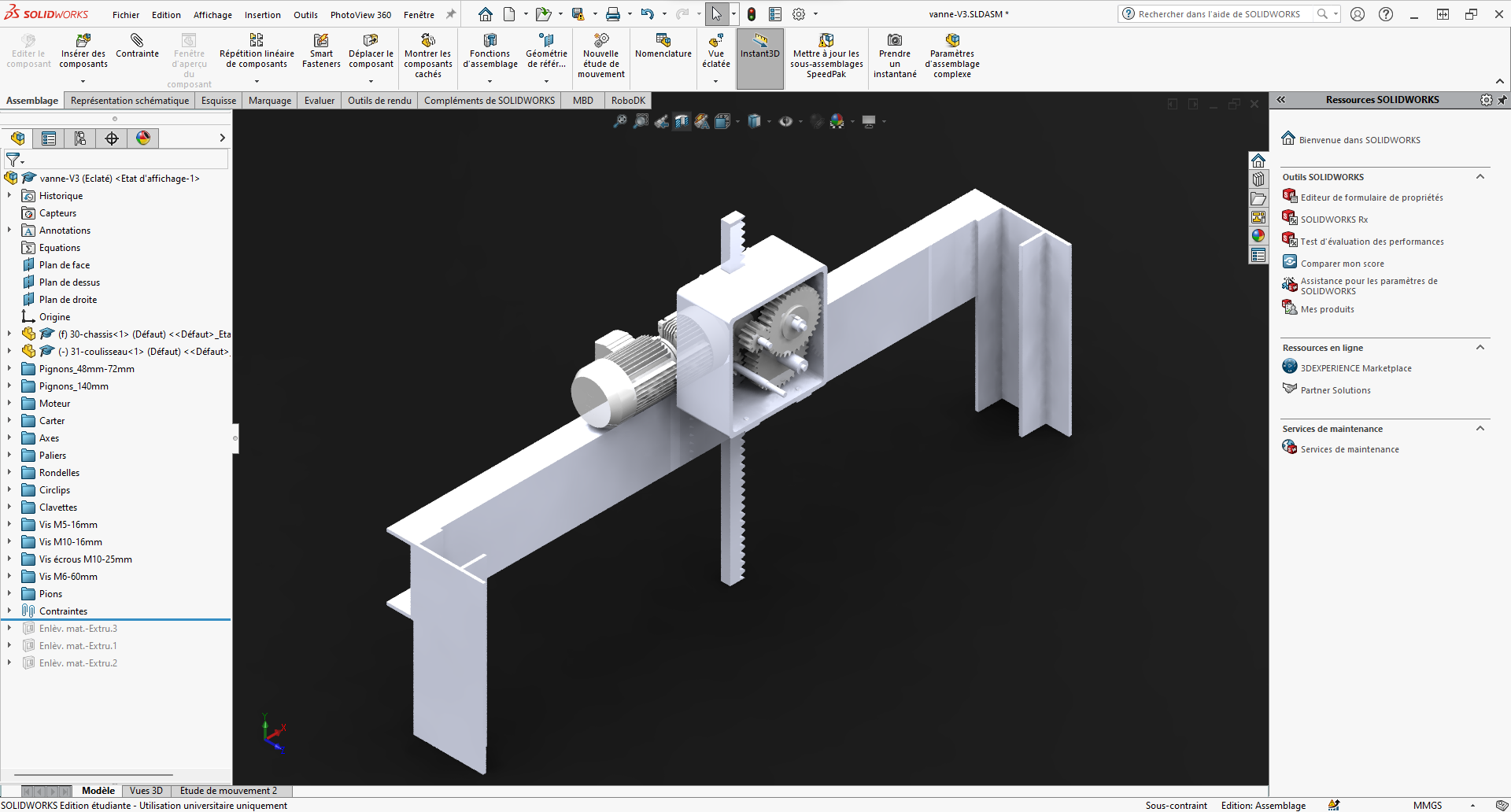Viewport: 1511px width, 812px height.
Task: Open the ConfigurationManager tab icon
Action: click(80, 138)
